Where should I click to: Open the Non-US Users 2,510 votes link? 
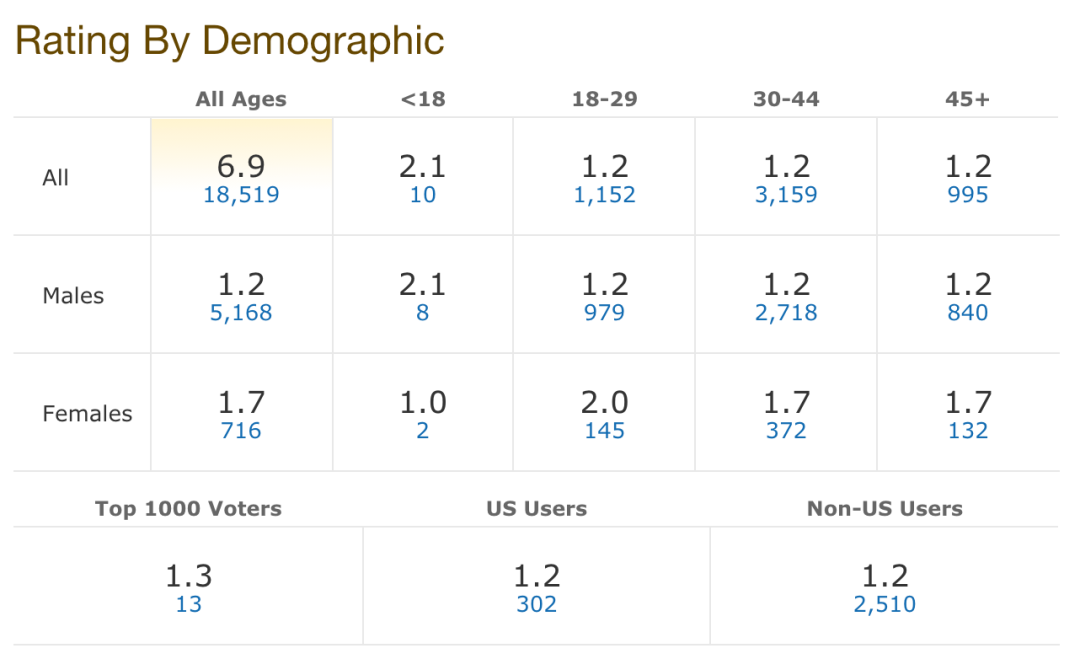click(x=885, y=604)
